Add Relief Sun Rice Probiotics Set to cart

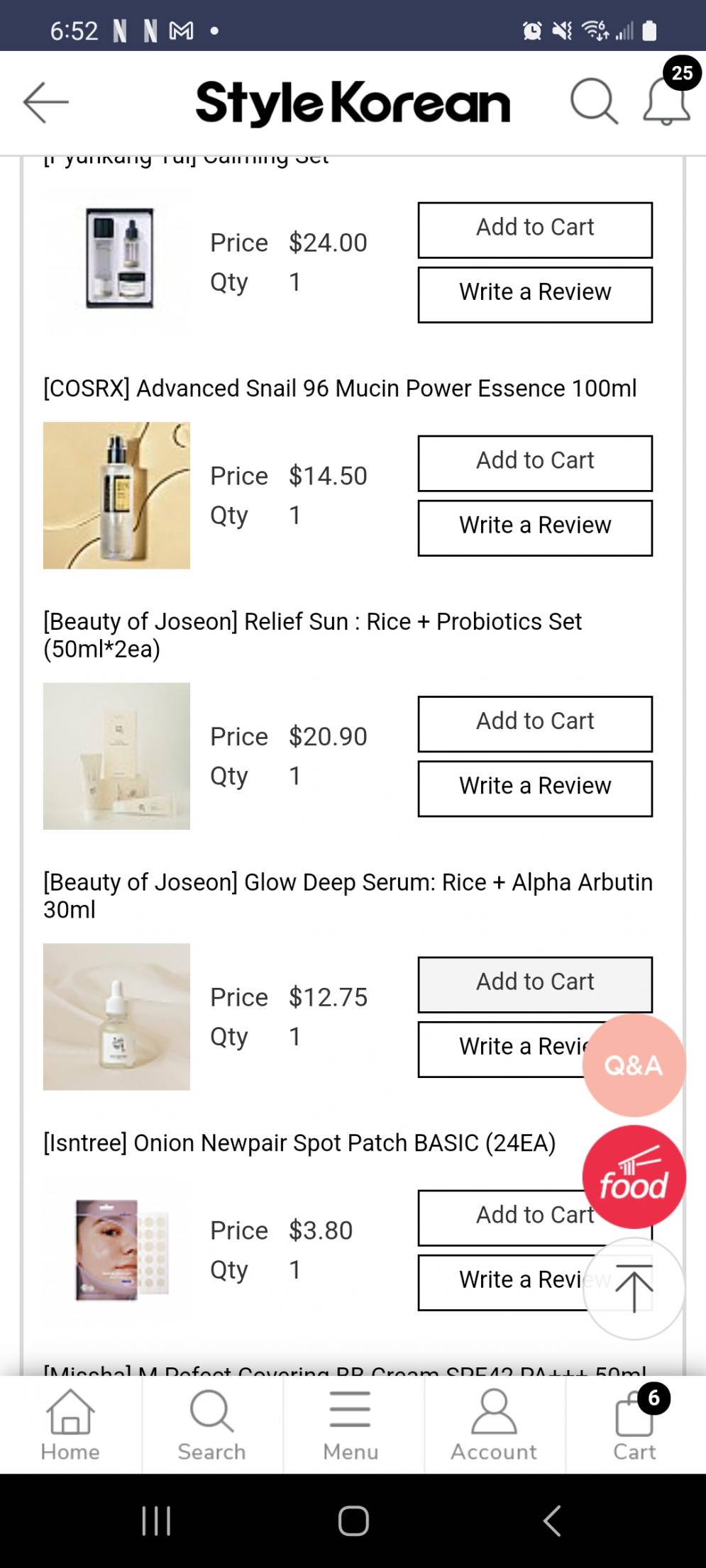[535, 723]
